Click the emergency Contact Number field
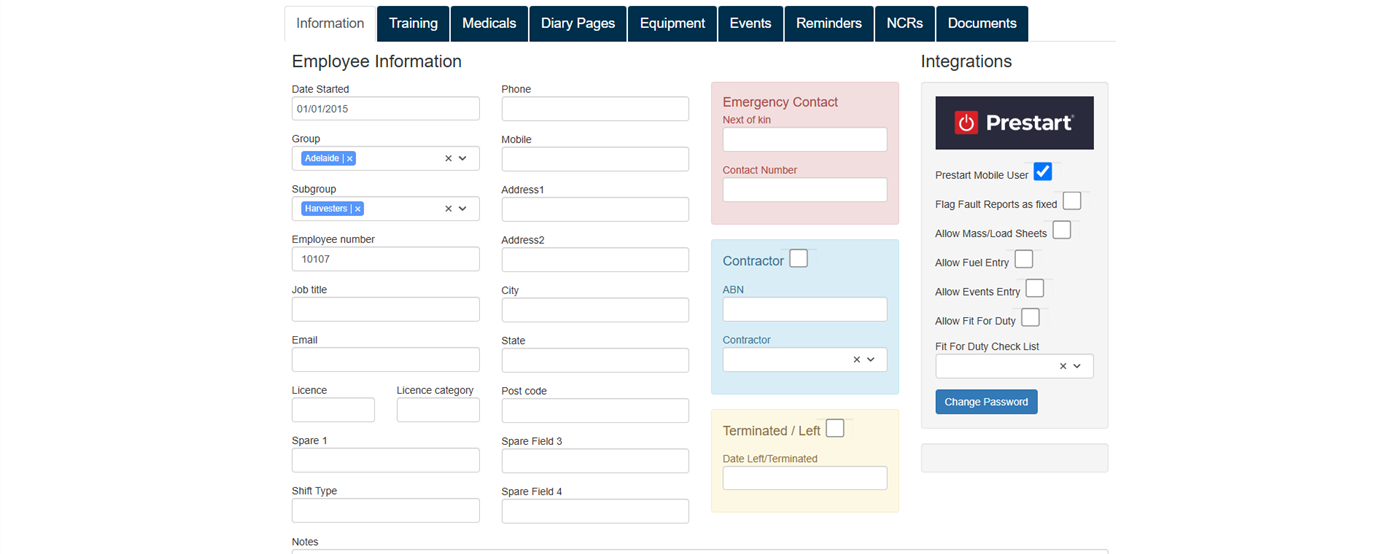Image resolution: width=1400 pixels, height=554 pixels. (805, 190)
